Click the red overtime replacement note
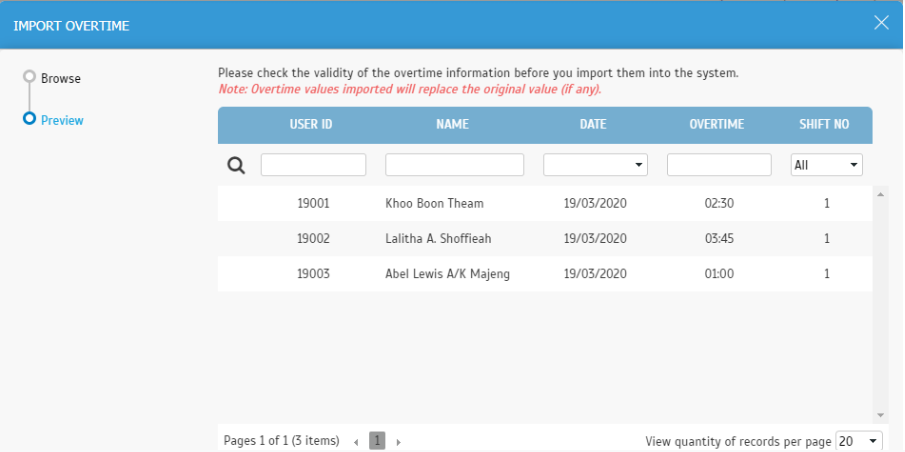The width and height of the screenshot is (905, 452). [410, 90]
